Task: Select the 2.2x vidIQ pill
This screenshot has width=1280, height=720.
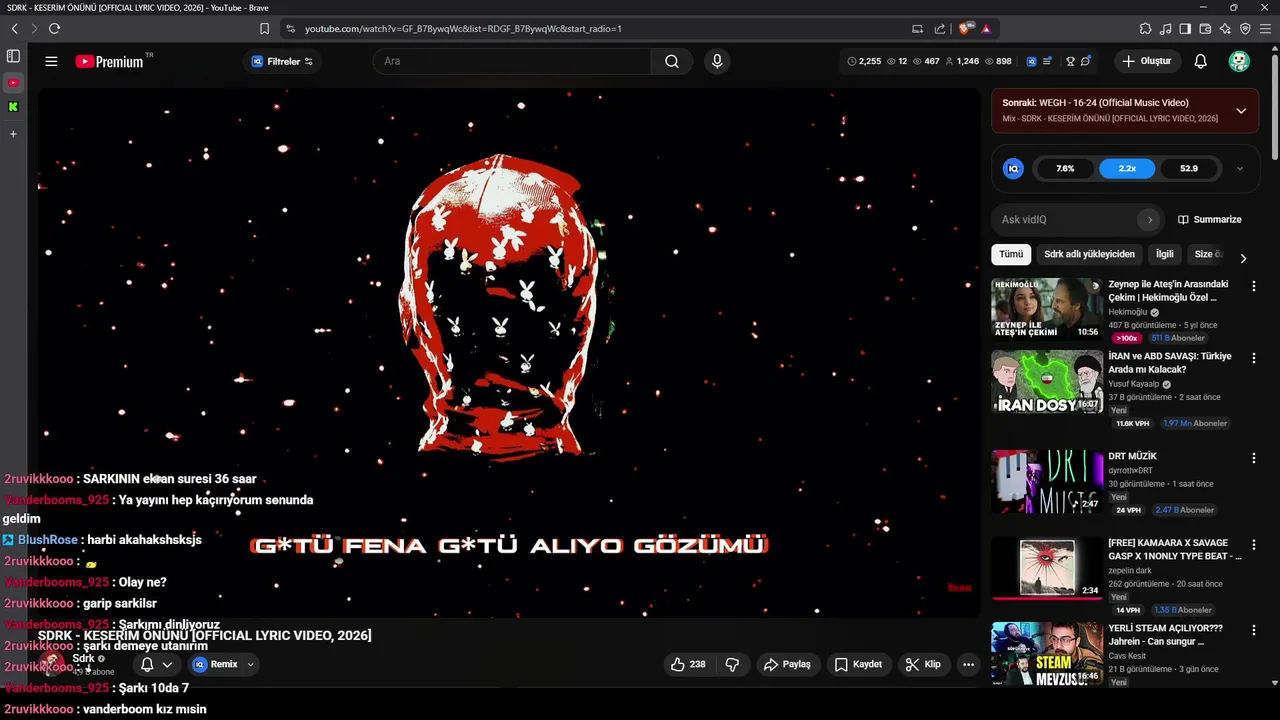Action: pos(1127,168)
